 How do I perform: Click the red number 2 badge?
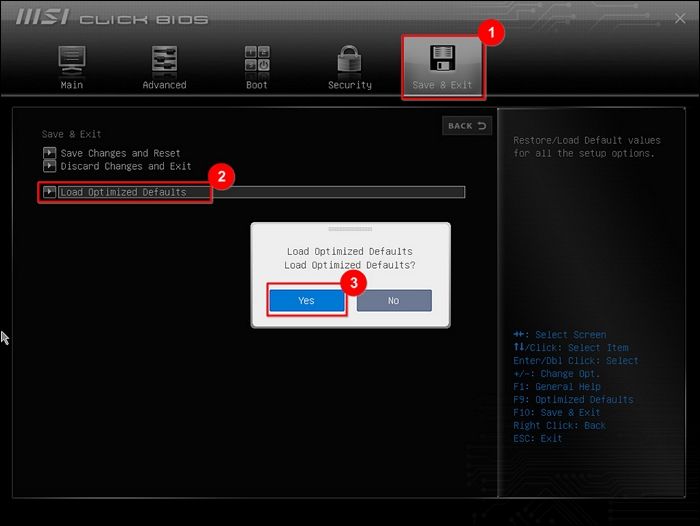point(223,176)
